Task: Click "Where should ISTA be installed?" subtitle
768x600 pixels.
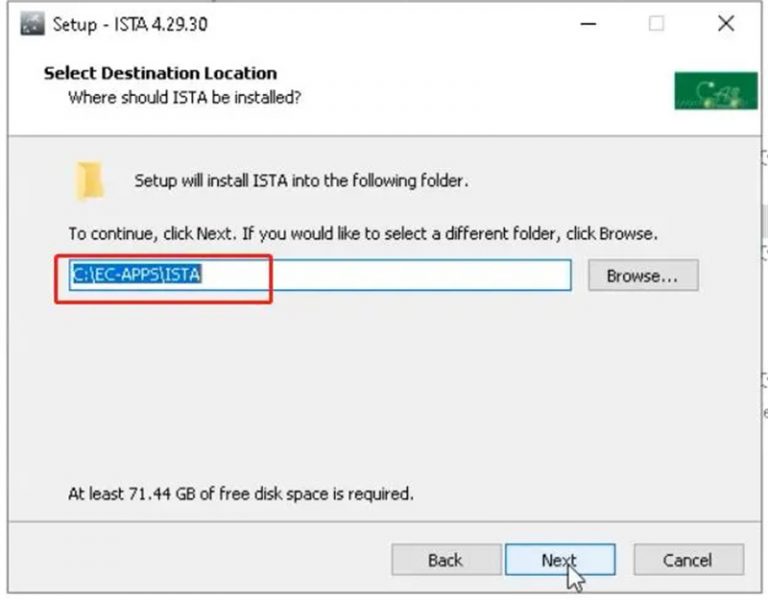Action: (x=184, y=97)
